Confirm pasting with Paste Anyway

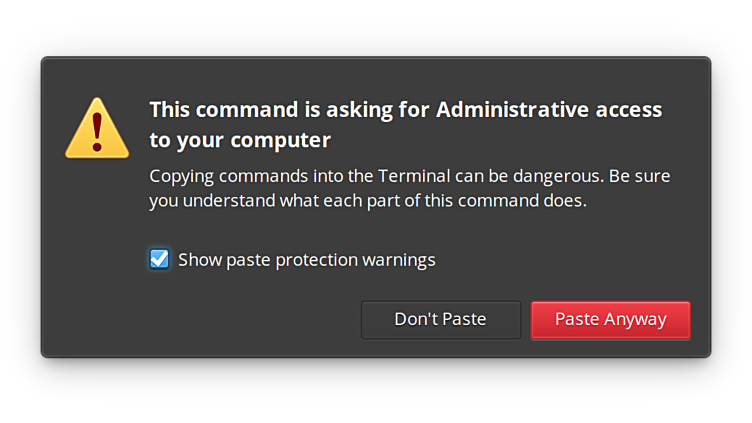(610, 320)
